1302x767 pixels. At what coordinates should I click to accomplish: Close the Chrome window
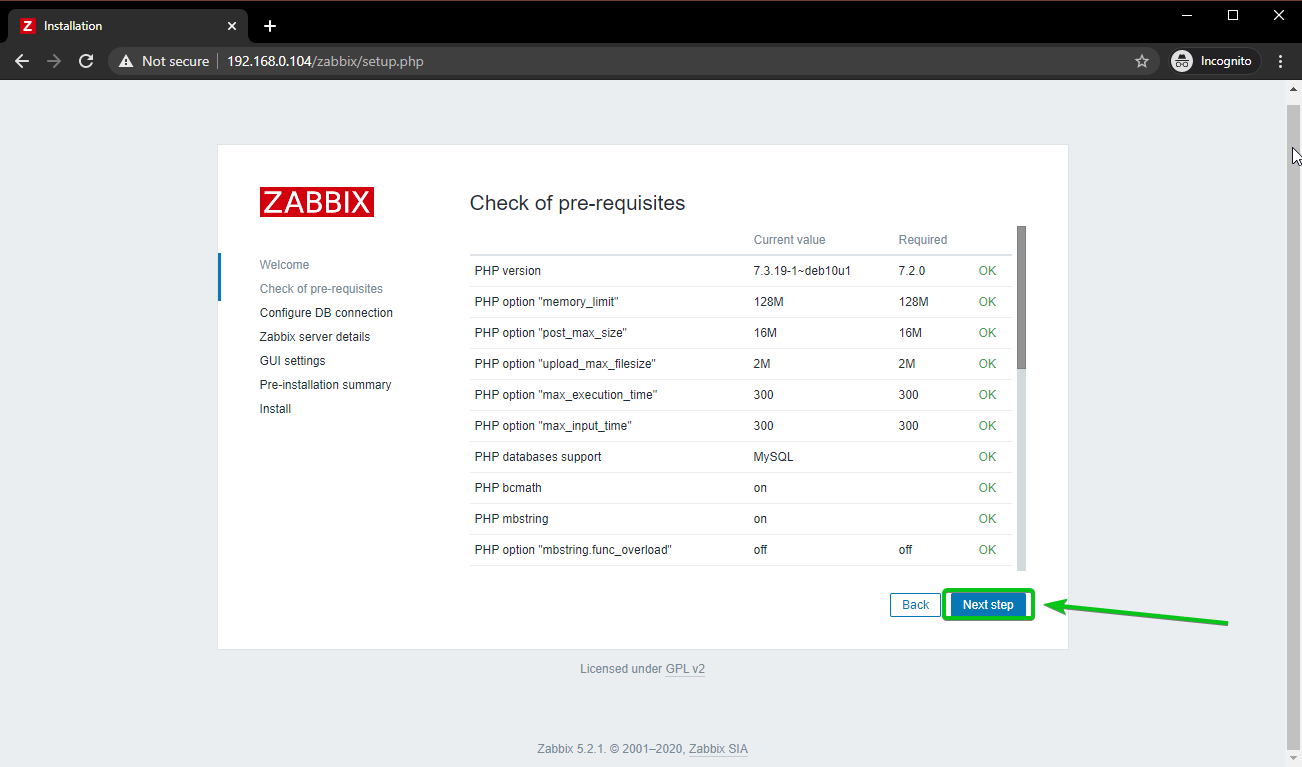(x=1279, y=15)
